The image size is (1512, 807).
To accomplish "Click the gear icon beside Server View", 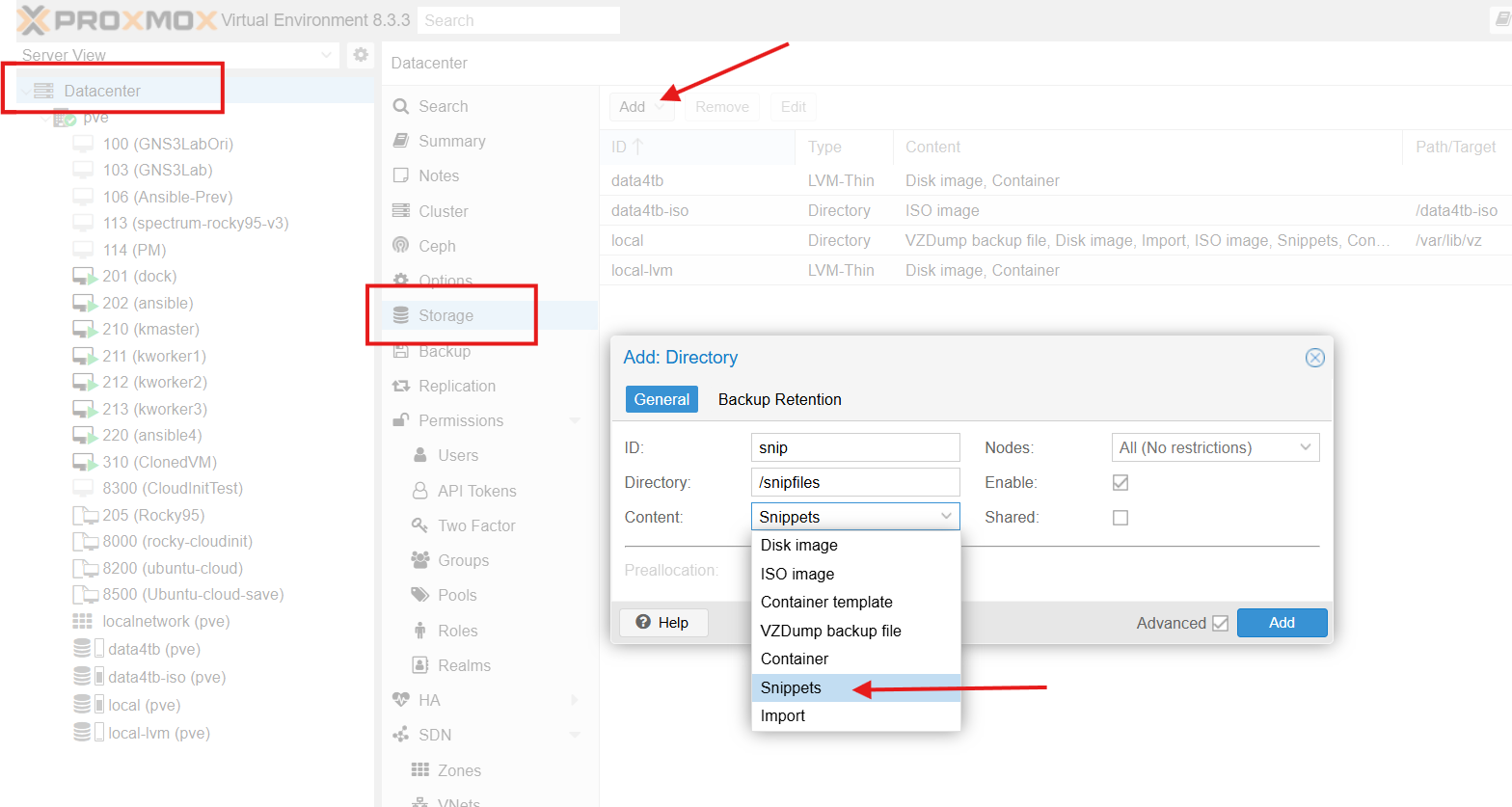I will pos(361,55).
